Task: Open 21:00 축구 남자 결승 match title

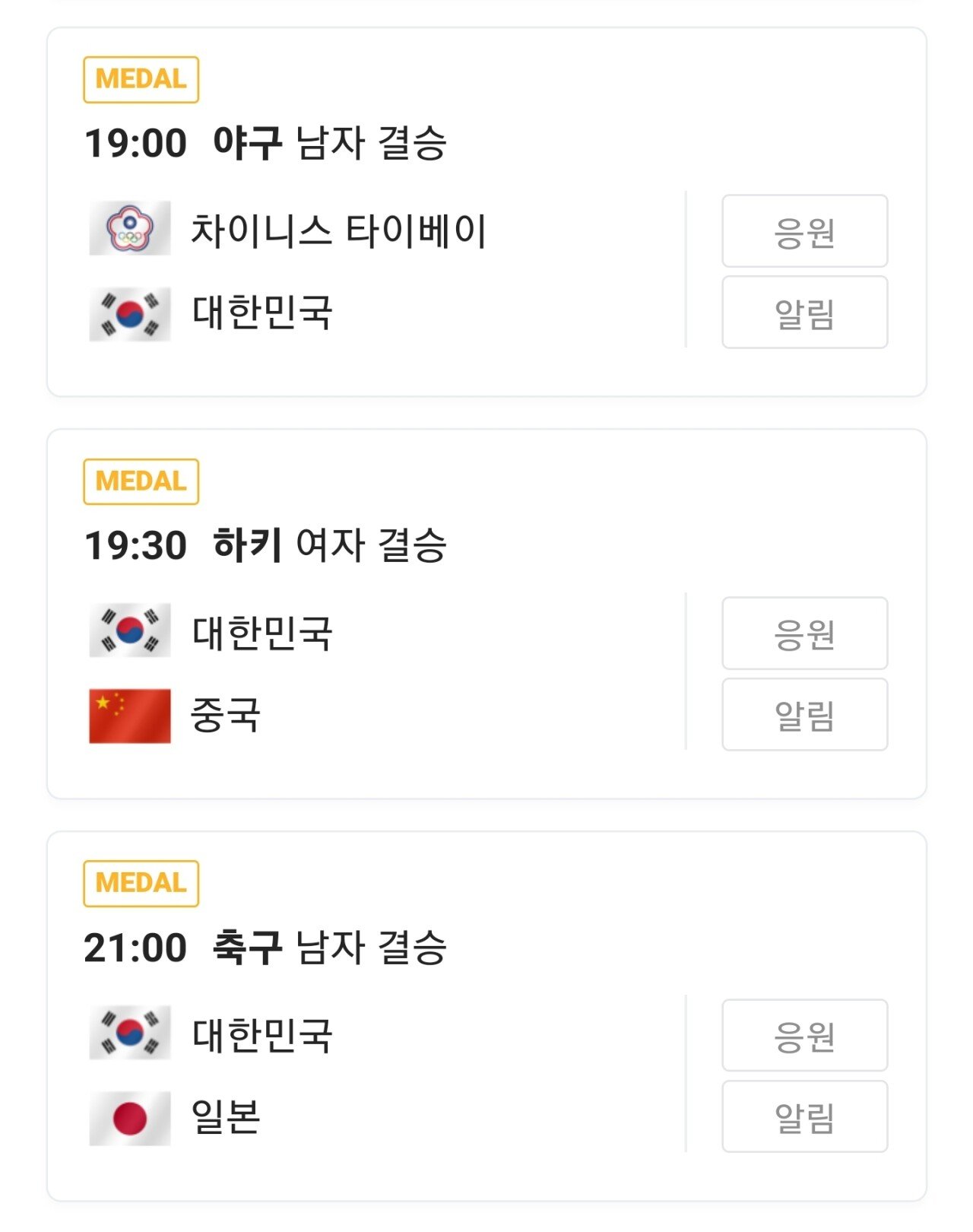Action: pyautogui.click(x=265, y=948)
